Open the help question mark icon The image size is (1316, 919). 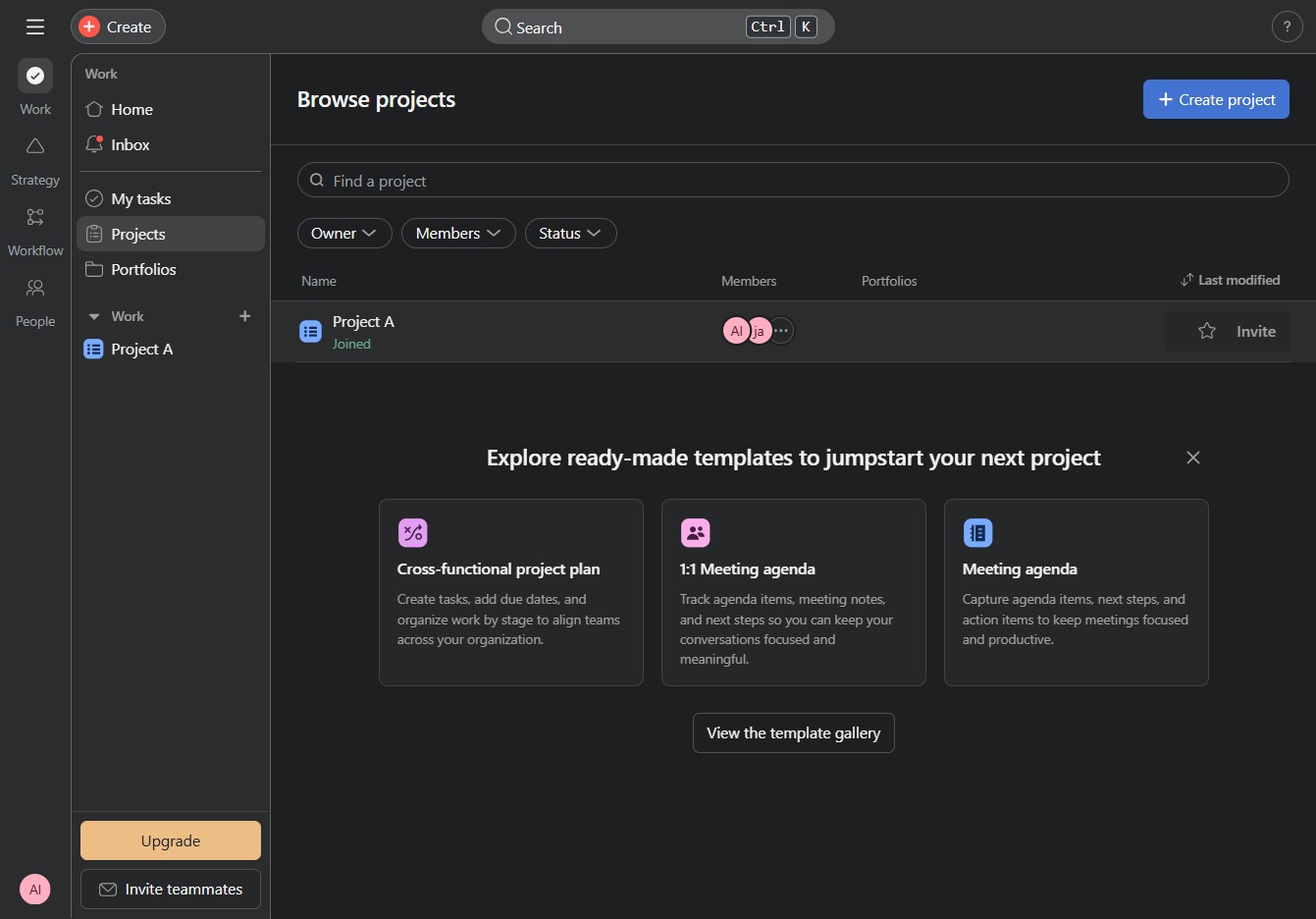(1287, 27)
